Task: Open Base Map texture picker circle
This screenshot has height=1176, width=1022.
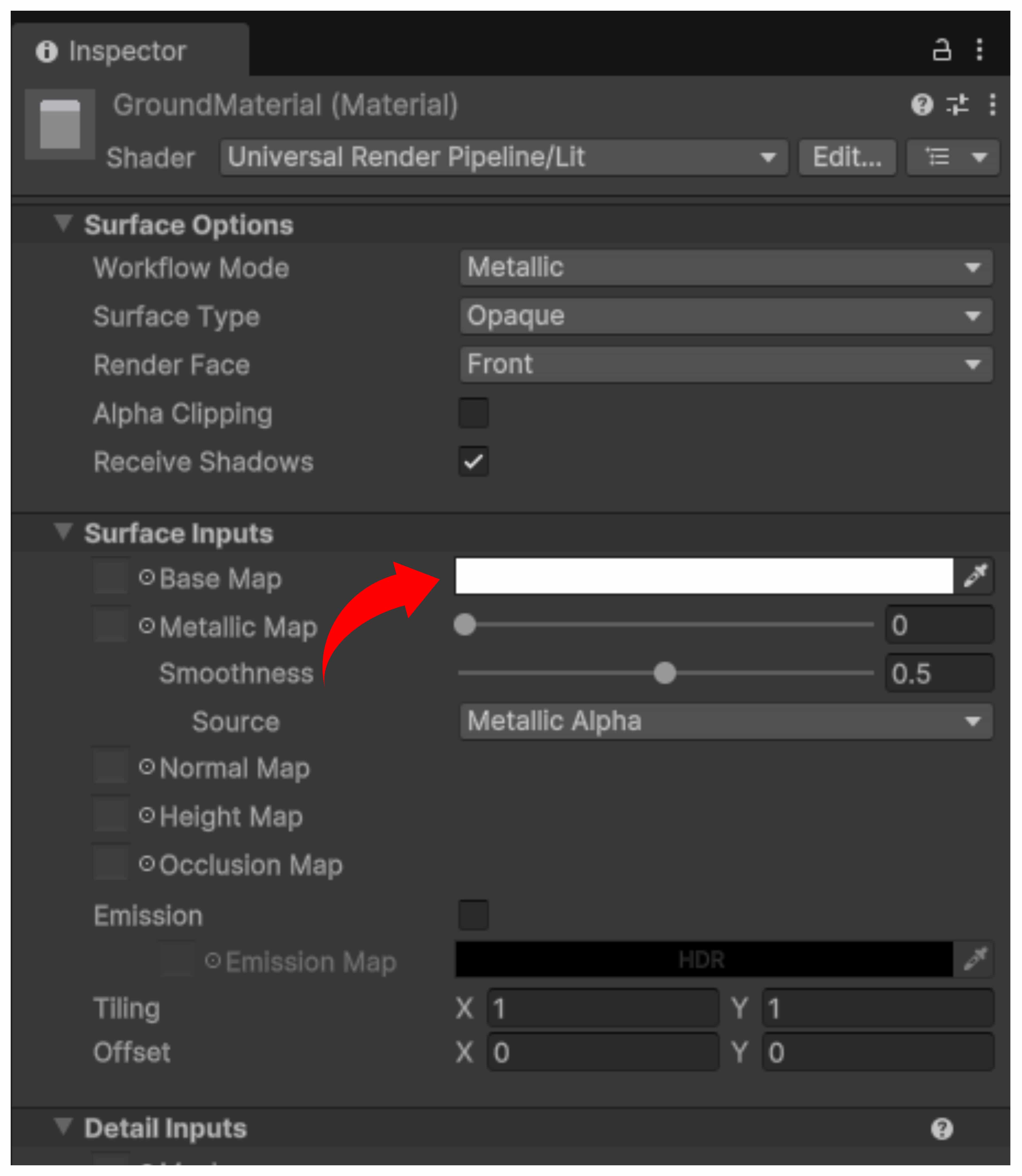Action: (x=146, y=578)
